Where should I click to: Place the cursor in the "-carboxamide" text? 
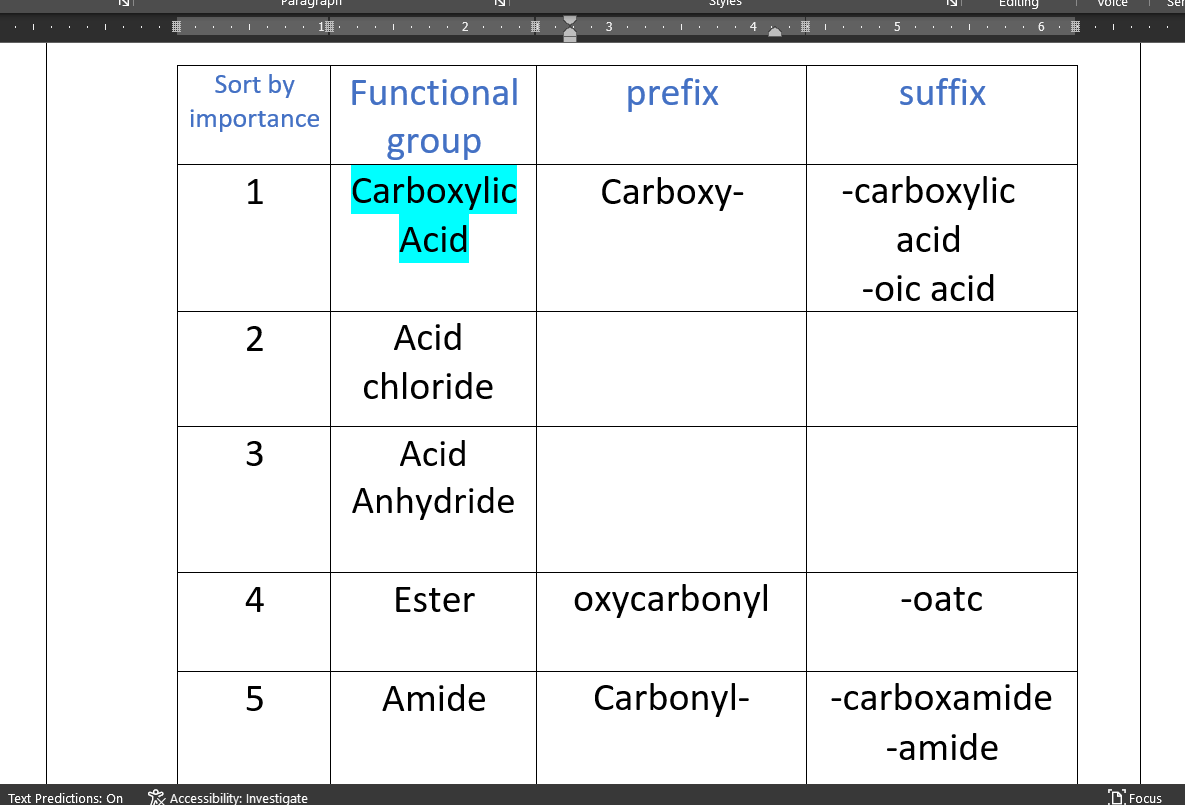tap(941, 697)
